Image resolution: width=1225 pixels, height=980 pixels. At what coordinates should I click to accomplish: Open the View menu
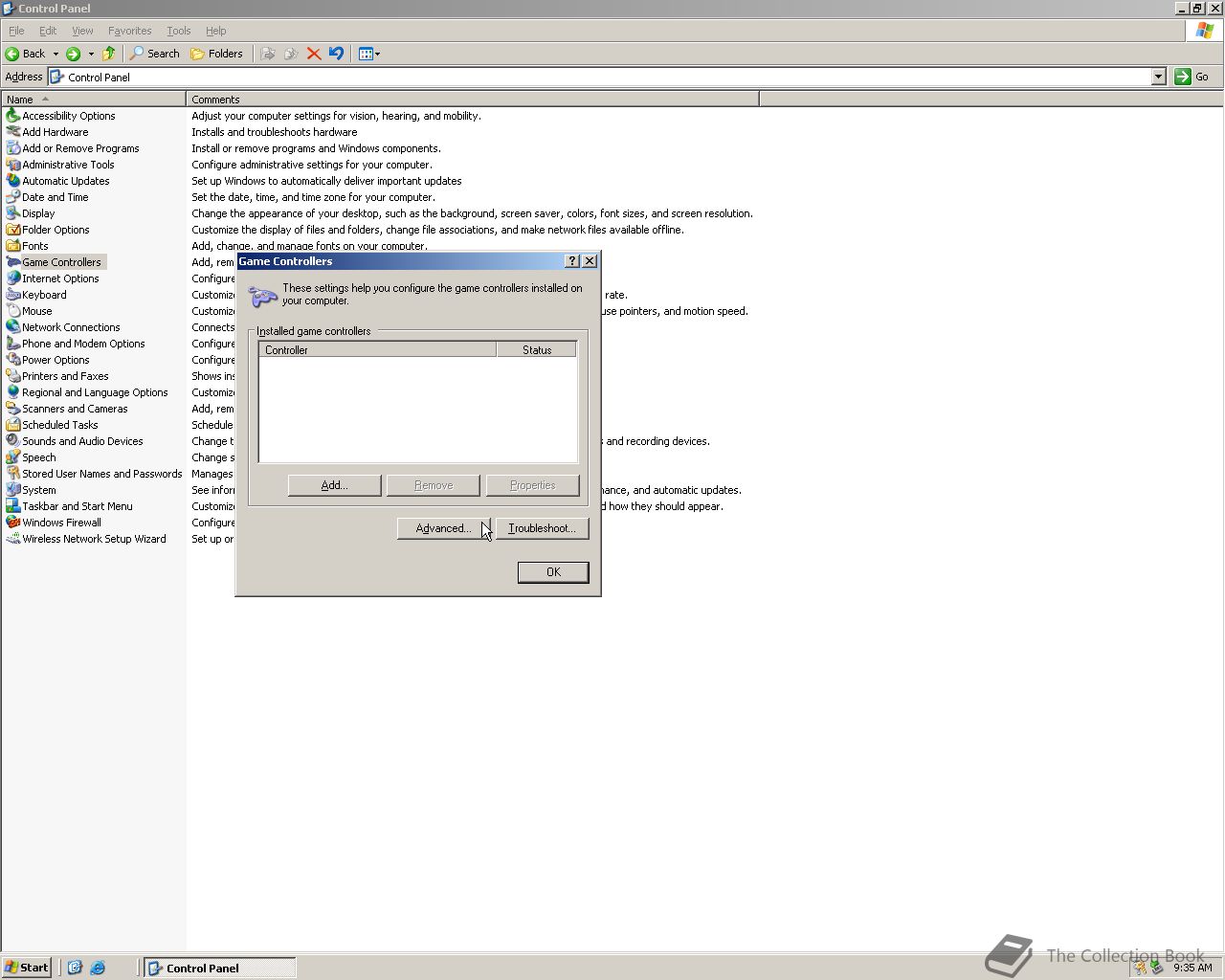(82, 31)
